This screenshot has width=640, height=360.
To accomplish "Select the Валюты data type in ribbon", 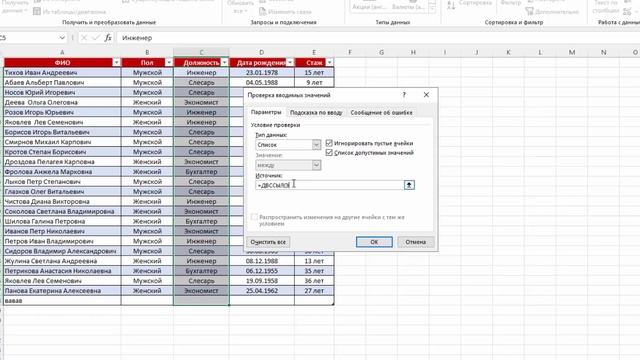I will (x=408, y=7).
